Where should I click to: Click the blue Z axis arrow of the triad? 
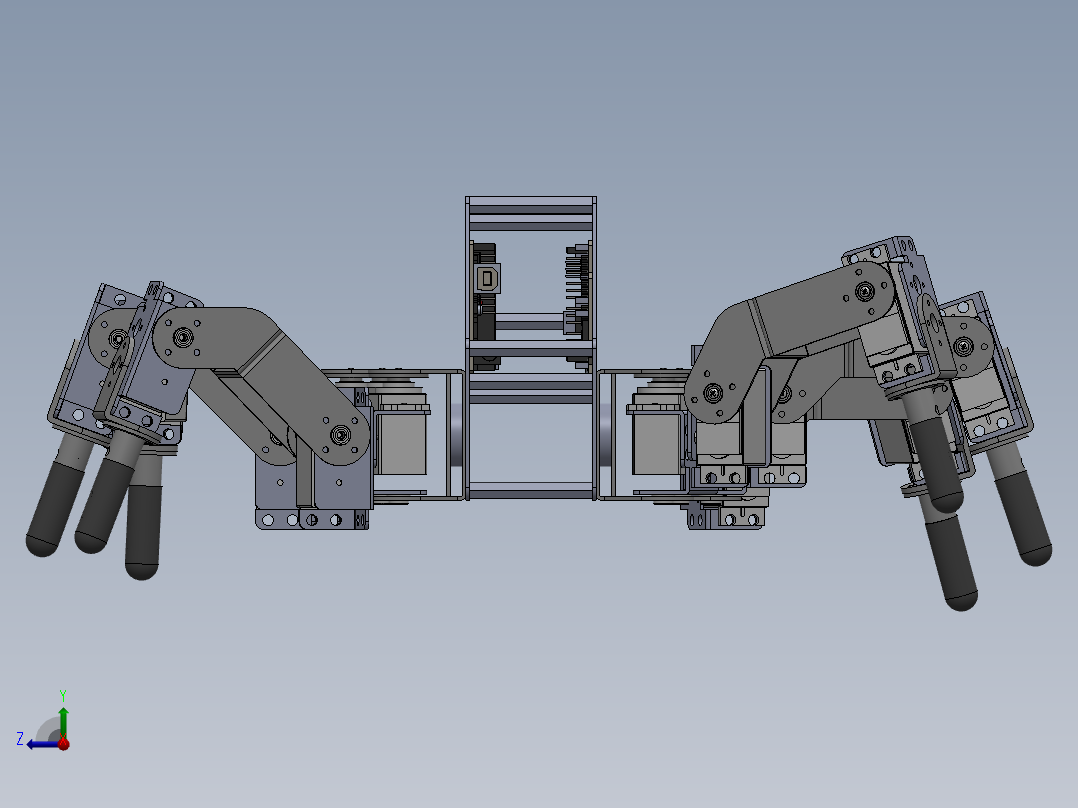tap(43, 744)
